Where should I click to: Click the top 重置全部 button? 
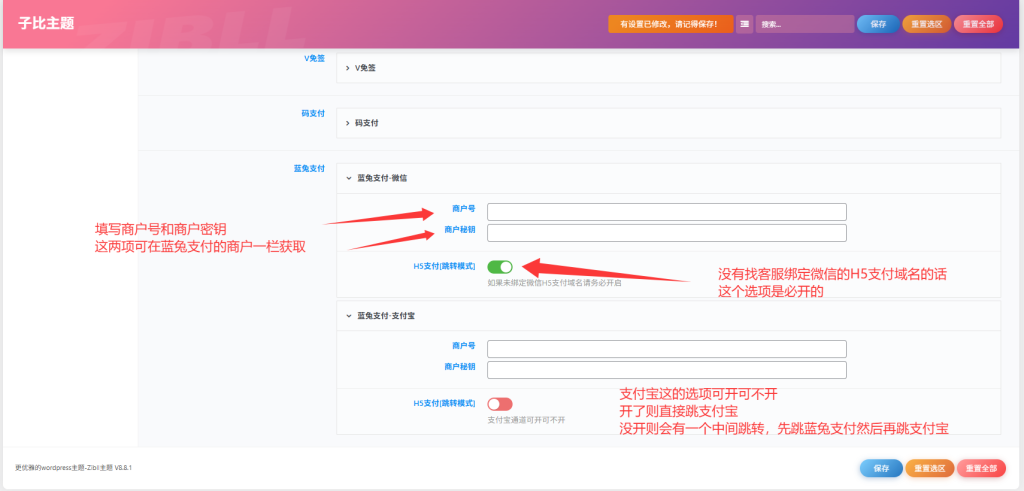978,24
